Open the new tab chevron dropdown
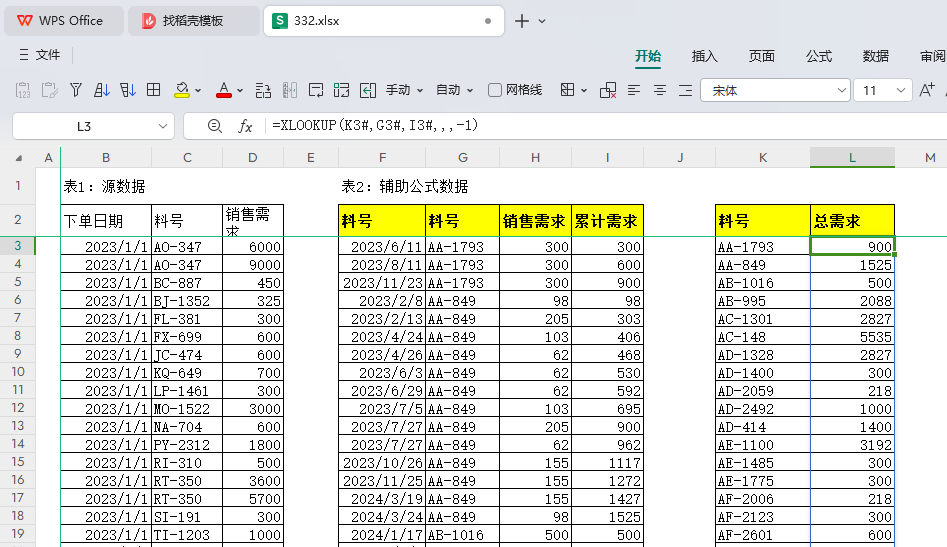The image size is (947, 547). (x=542, y=21)
